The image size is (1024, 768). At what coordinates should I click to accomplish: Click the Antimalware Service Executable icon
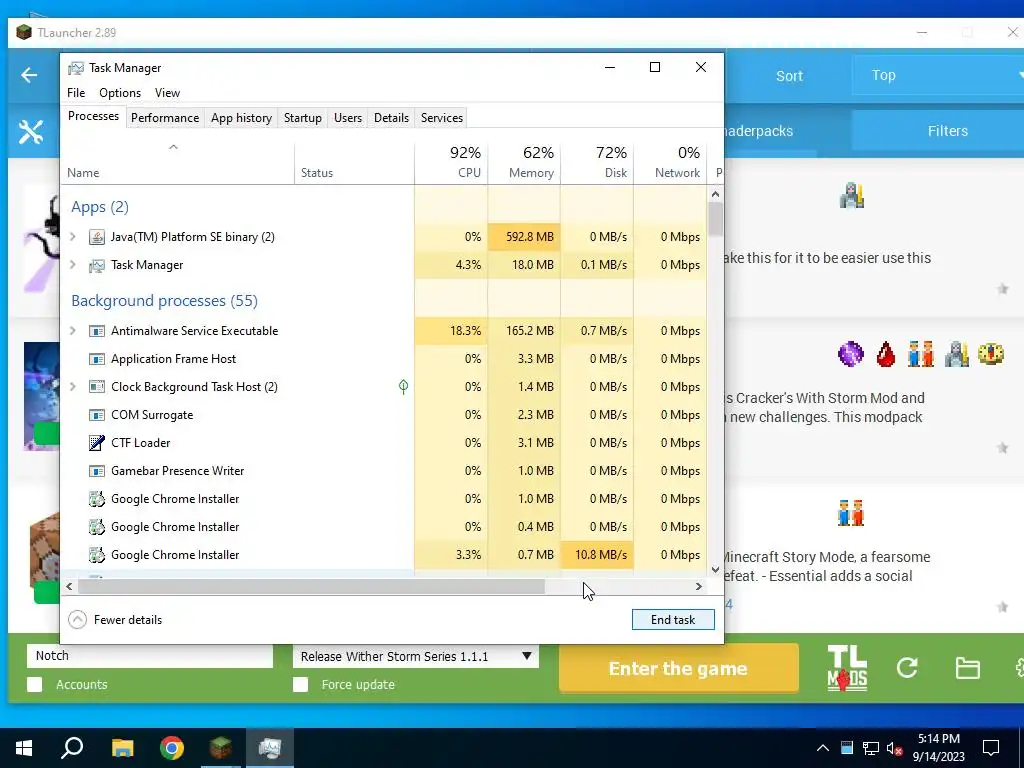pos(97,331)
